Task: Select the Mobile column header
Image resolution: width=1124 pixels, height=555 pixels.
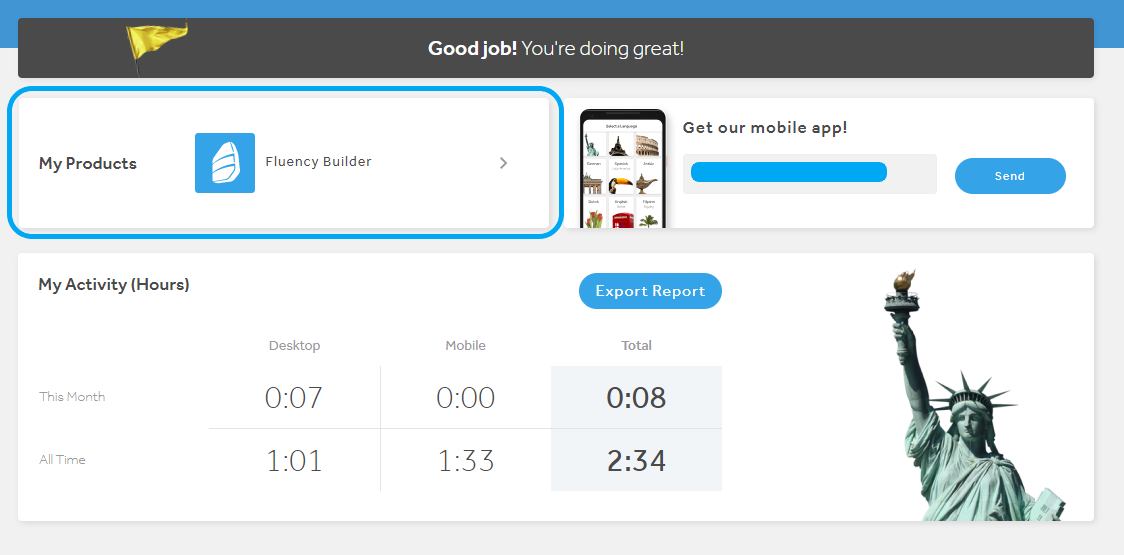Action: tap(465, 345)
